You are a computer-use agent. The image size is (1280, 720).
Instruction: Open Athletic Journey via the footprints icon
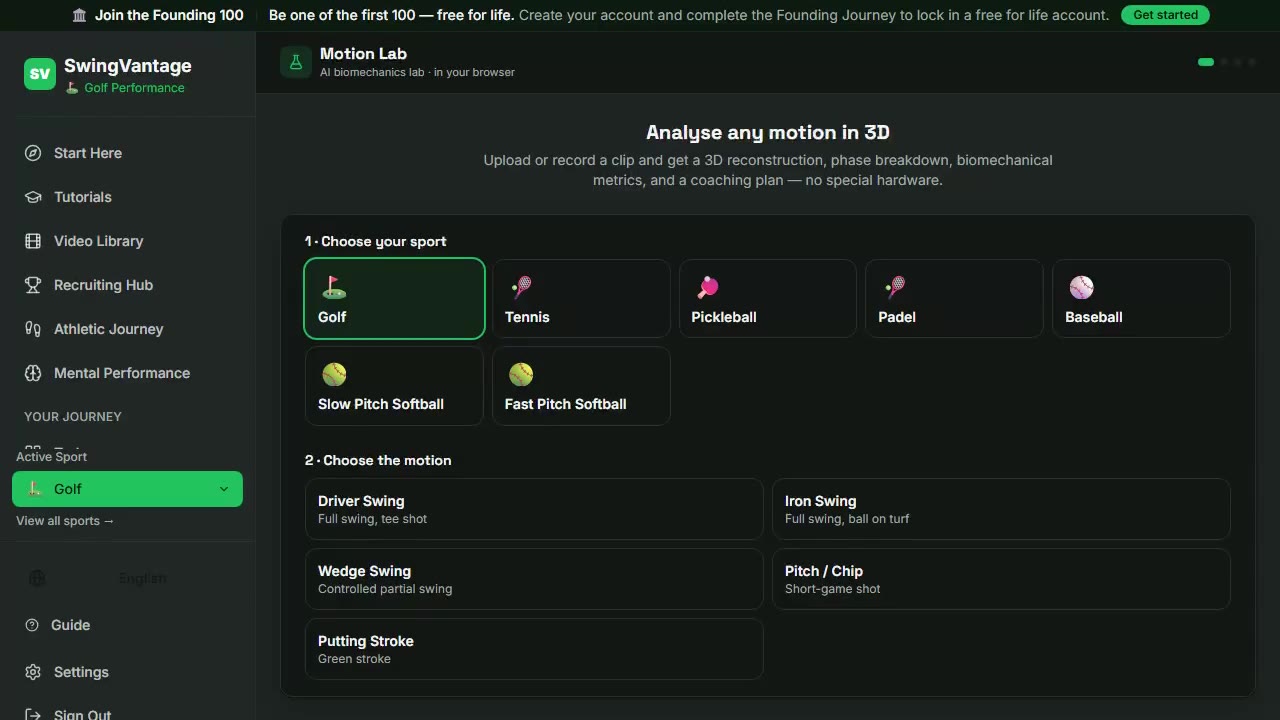(x=33, y=329)
